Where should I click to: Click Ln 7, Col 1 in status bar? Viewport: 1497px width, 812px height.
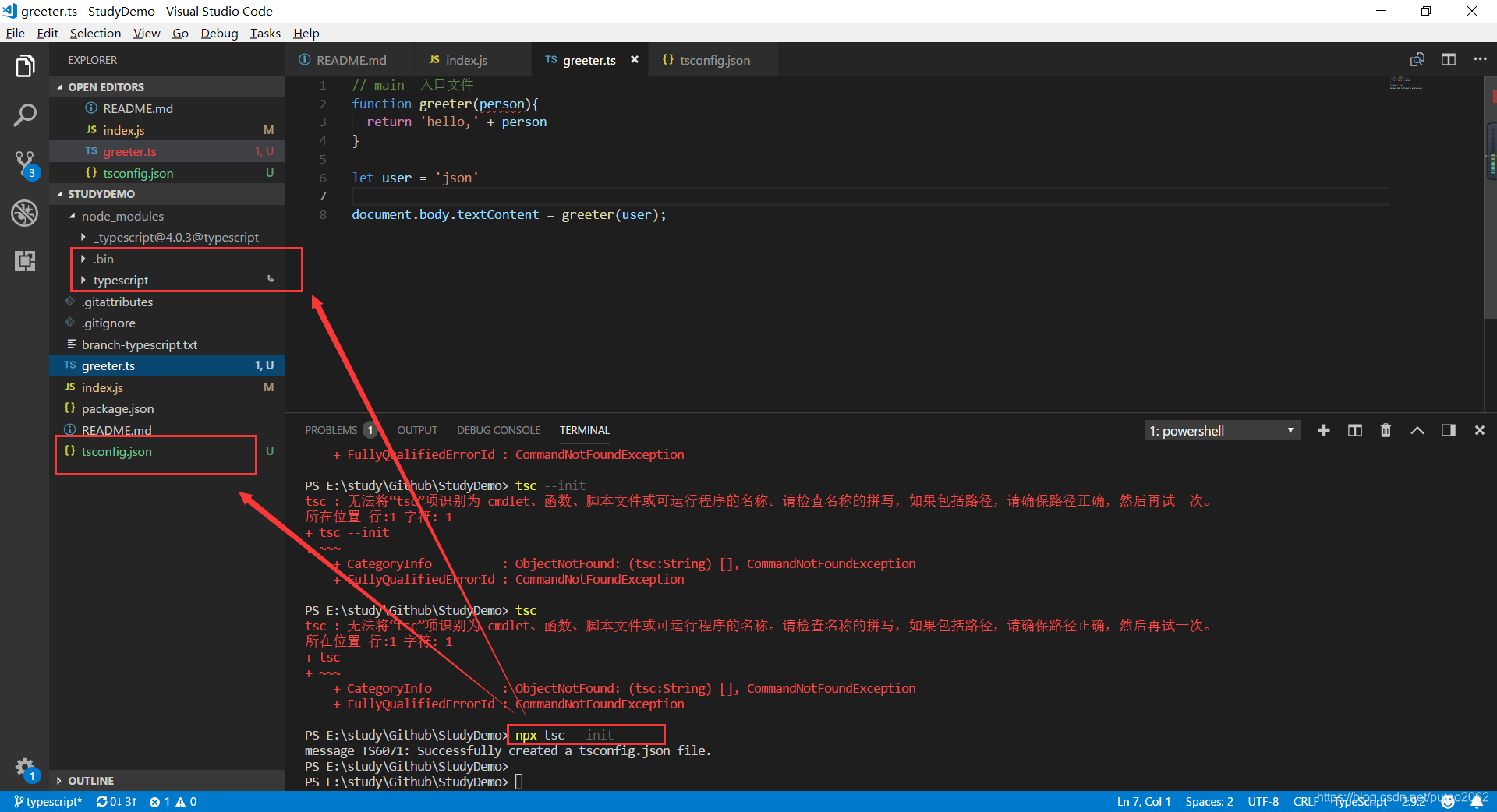[x=1144, y=801]
